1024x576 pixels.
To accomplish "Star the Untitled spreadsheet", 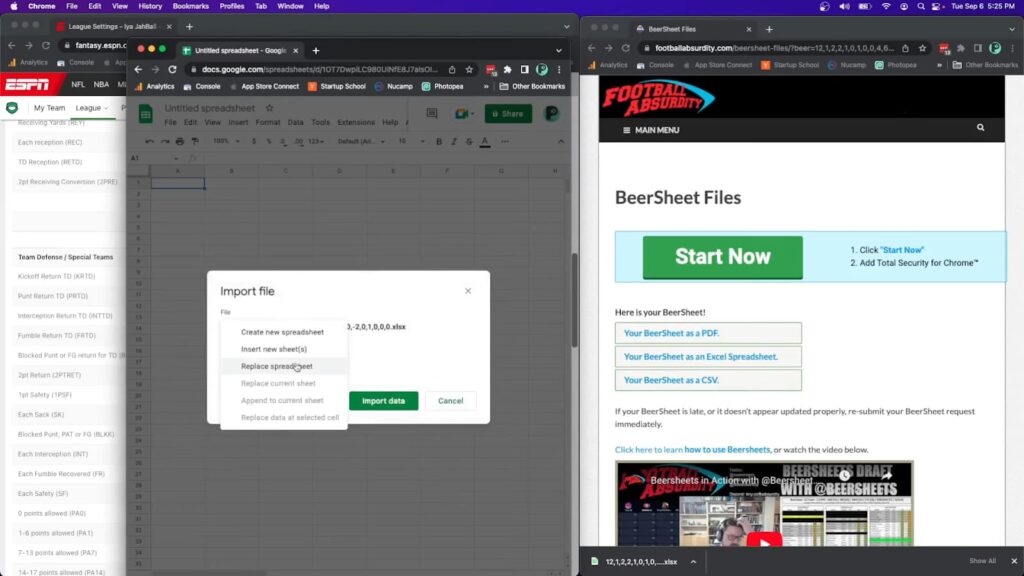I will [270, 108].
